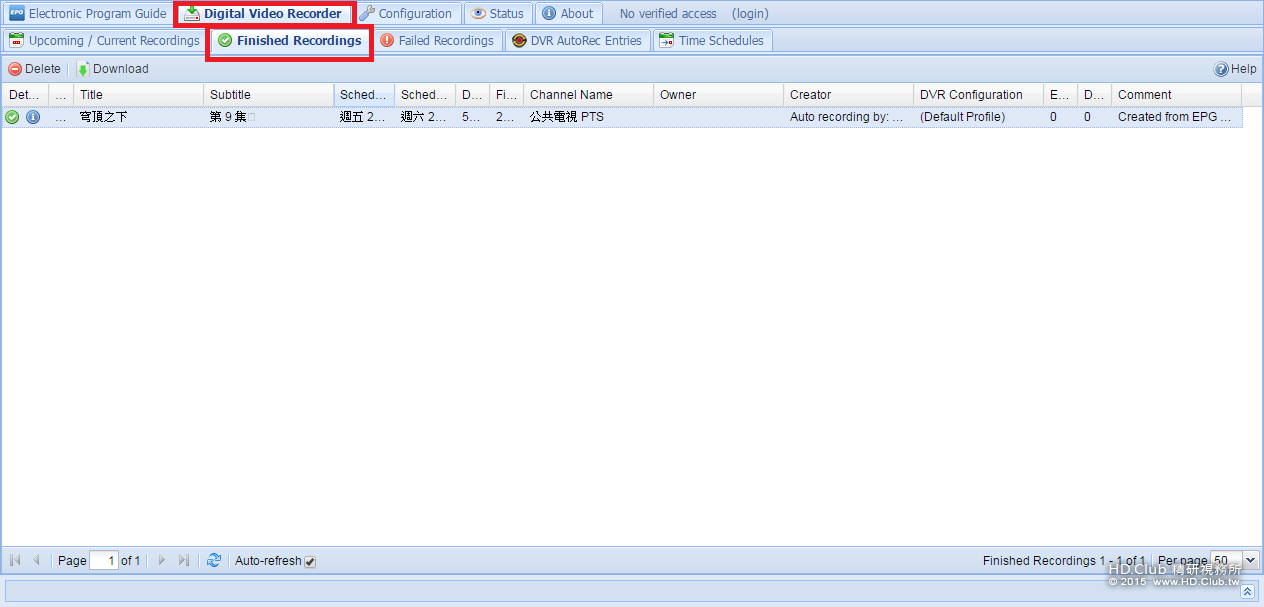1264x607 pixels.
Task: Show Upcoming / Current Recordings tab
Action: 104,41
